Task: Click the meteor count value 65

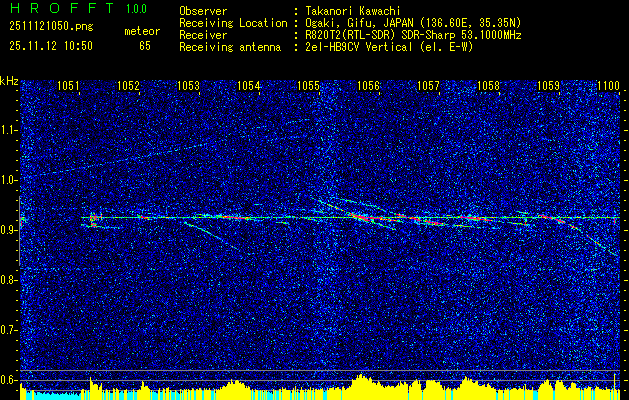Action: pos(145,46)
